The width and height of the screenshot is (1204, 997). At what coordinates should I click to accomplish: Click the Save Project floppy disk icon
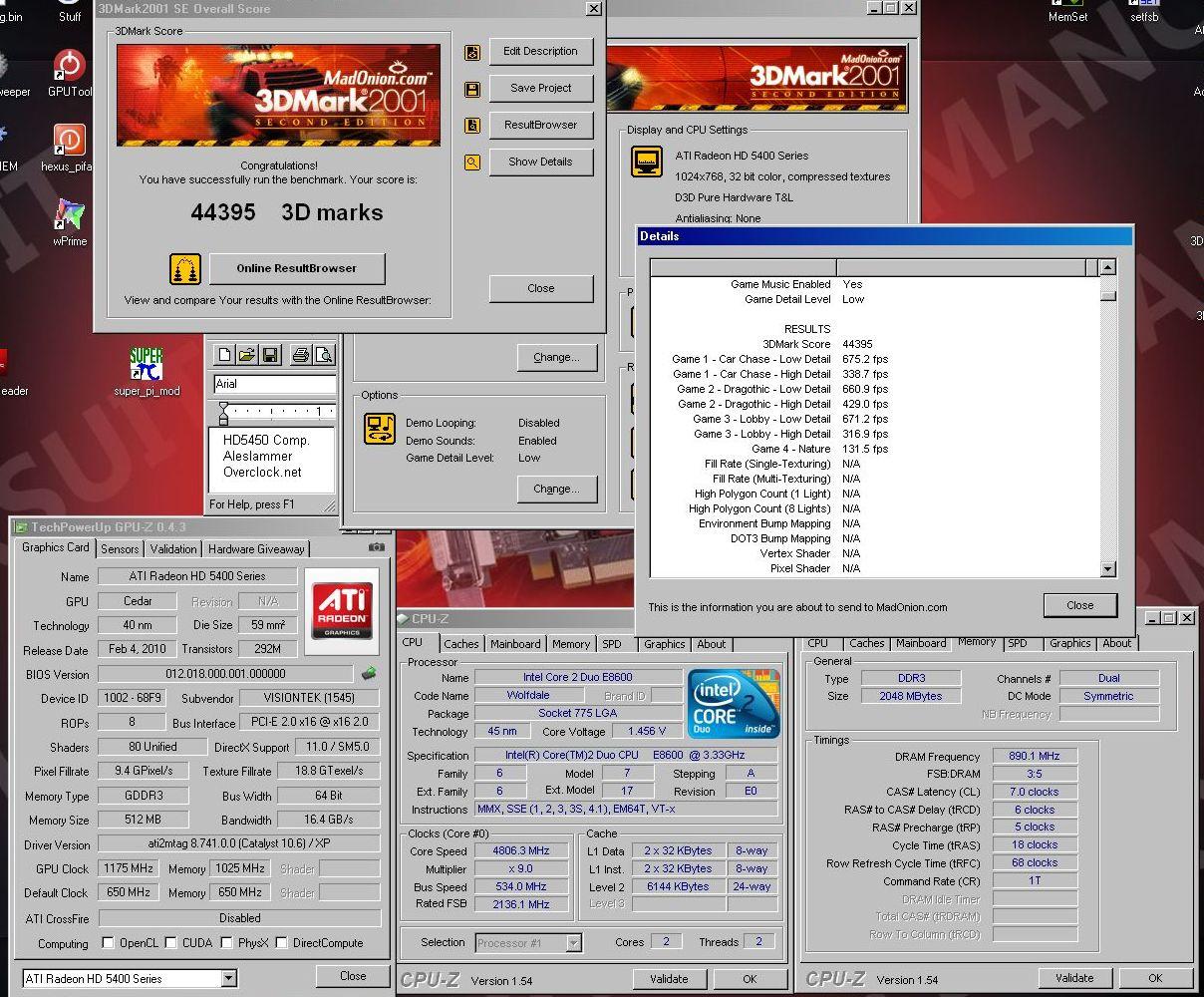coord(472,90)
